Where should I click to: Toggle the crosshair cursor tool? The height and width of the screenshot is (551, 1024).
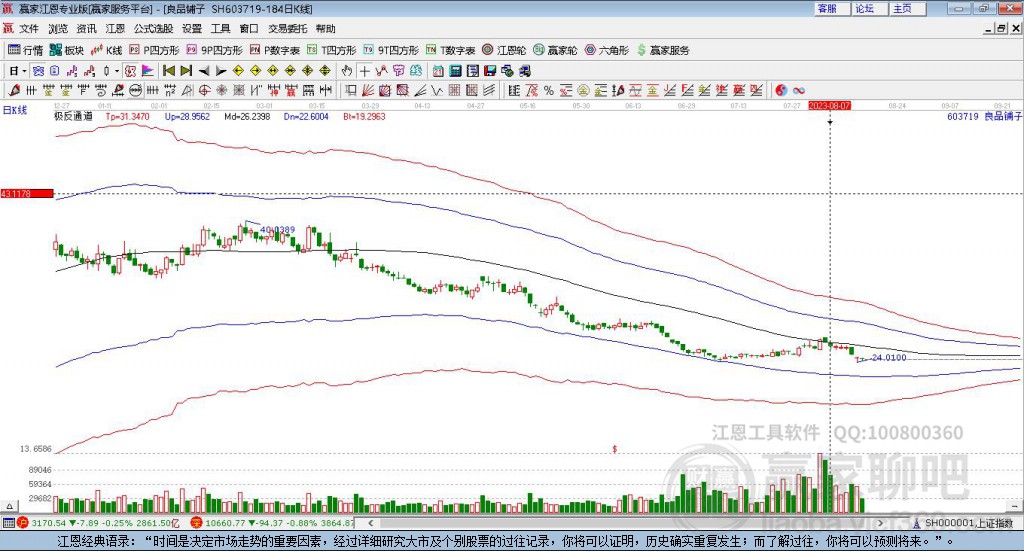pyautogui.click(x=365, y=71)
